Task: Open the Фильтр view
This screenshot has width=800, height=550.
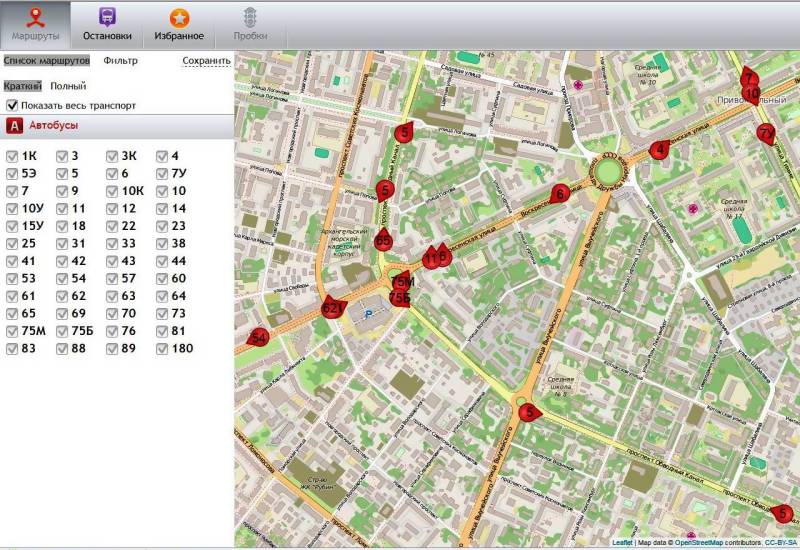Action: pos(120,61)
